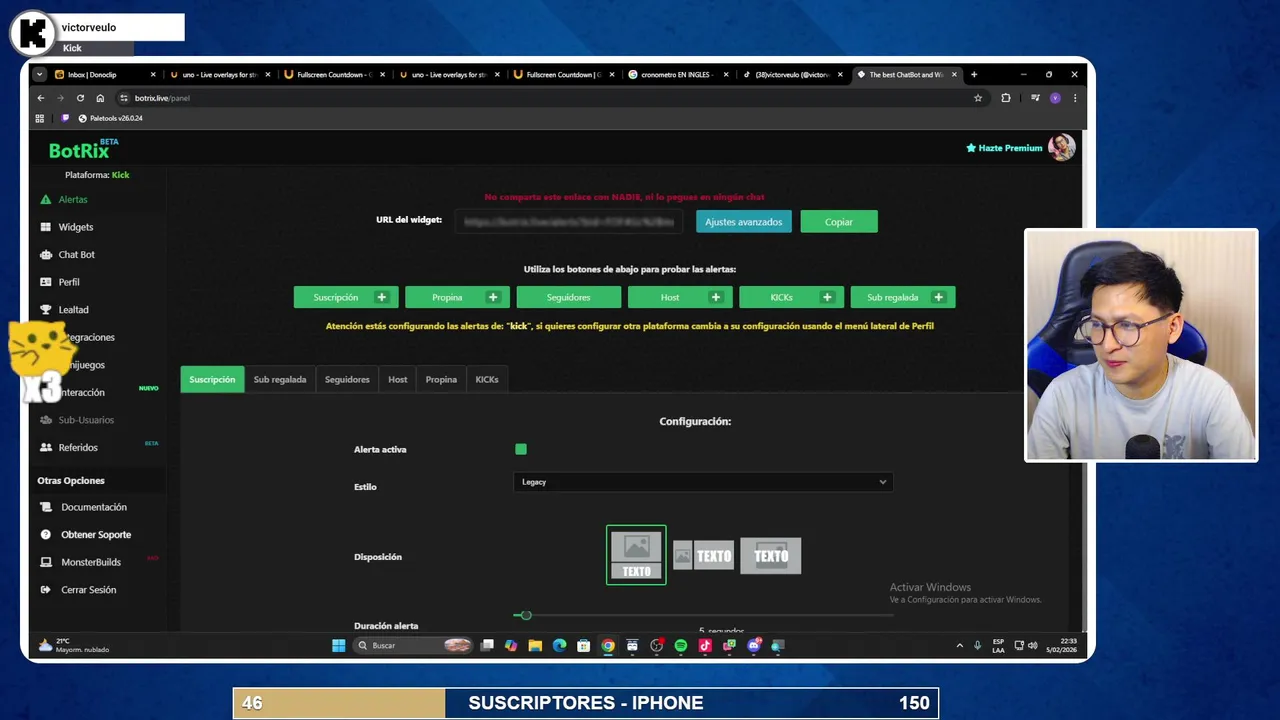The width and height of the screenshot is (1280, 720).
Task: Switch to (38)victorveulo browser tab
Action: [792, 74]
